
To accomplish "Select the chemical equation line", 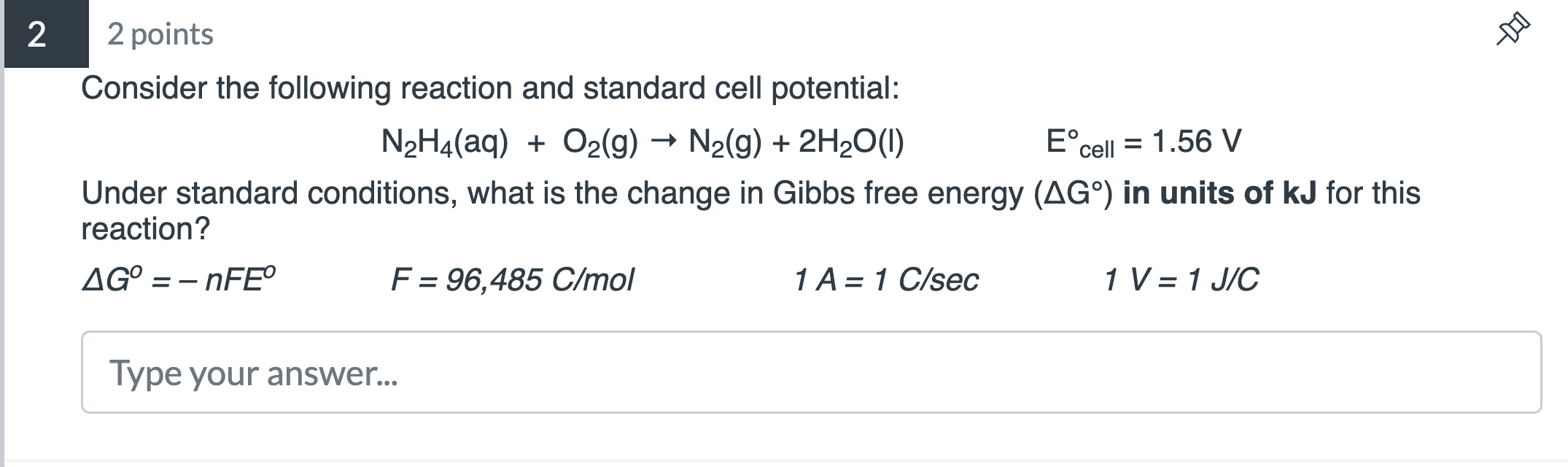I will [642, 142].
